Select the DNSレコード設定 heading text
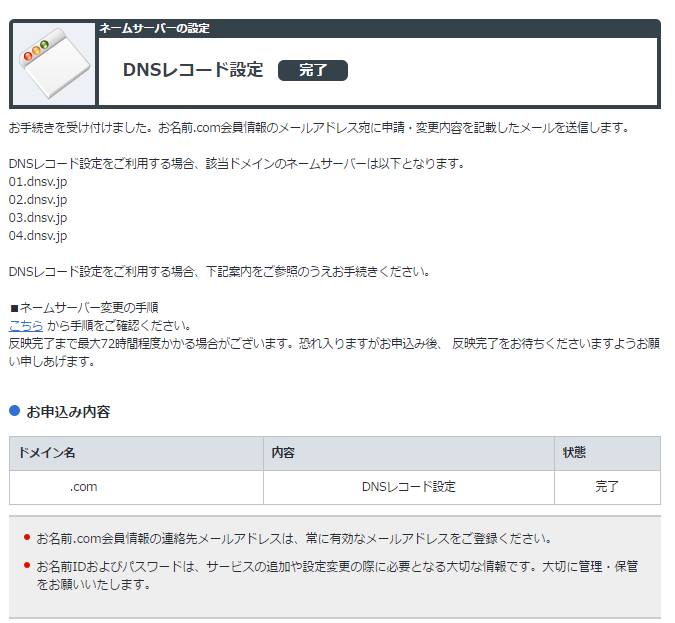The width and height of the screenshot is (675, 623). click(193, 70)
